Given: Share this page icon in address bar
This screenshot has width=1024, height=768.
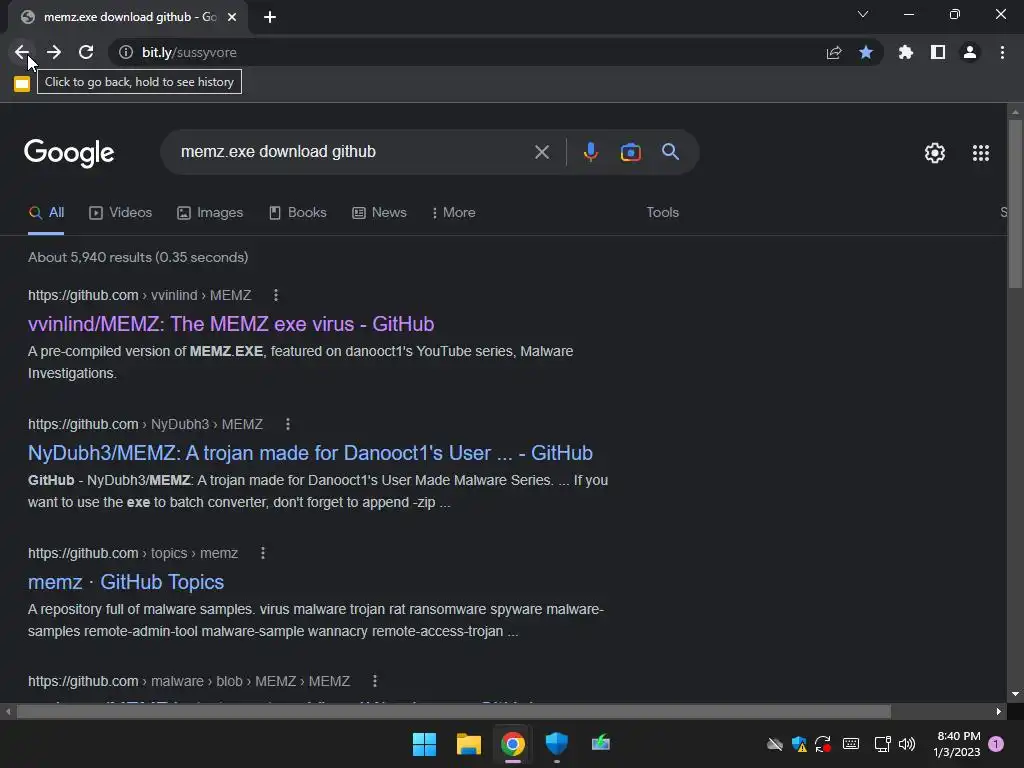Looking at the screenshot, I should 834,52.
